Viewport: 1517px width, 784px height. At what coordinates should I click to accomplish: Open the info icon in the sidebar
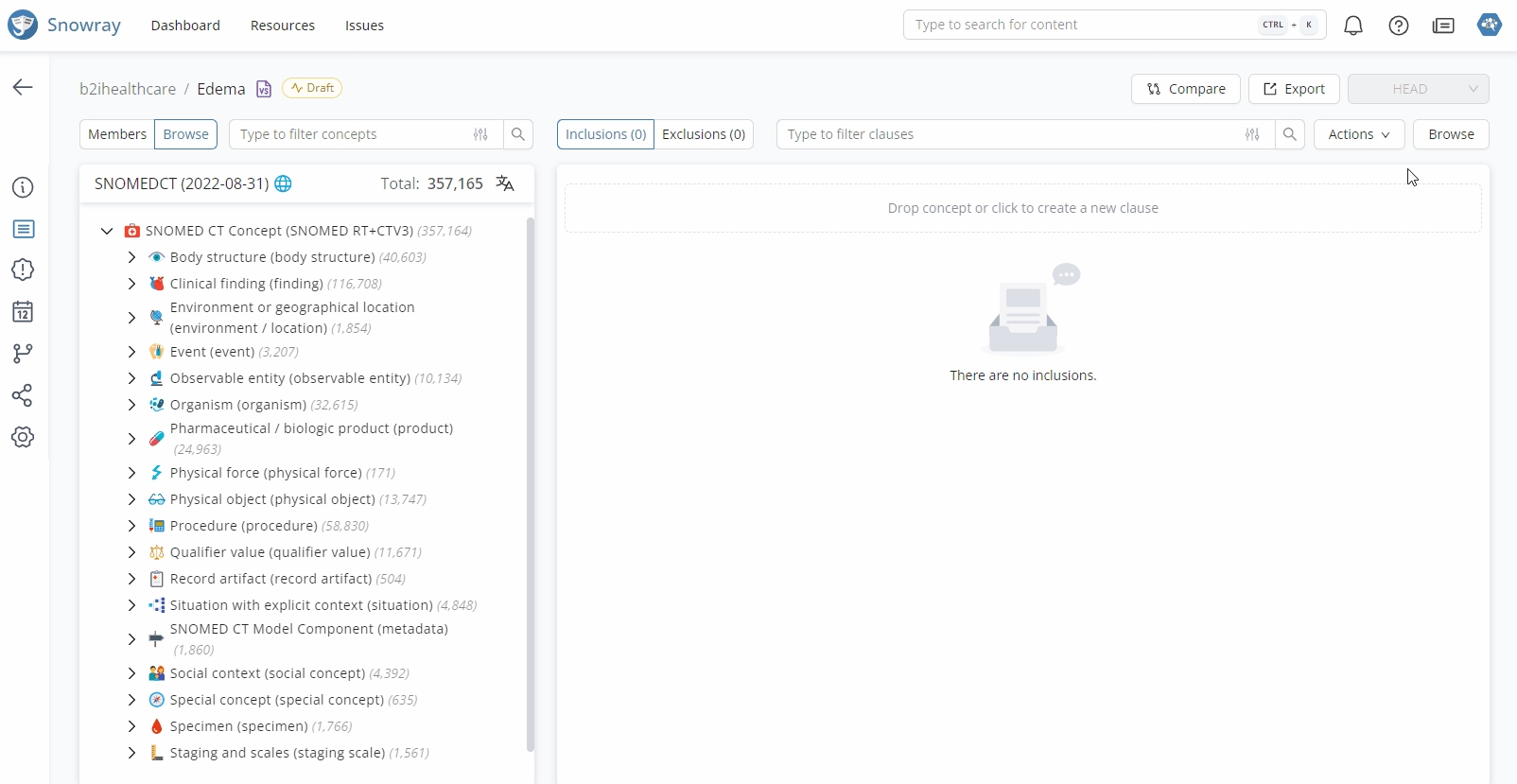[23, 187]
